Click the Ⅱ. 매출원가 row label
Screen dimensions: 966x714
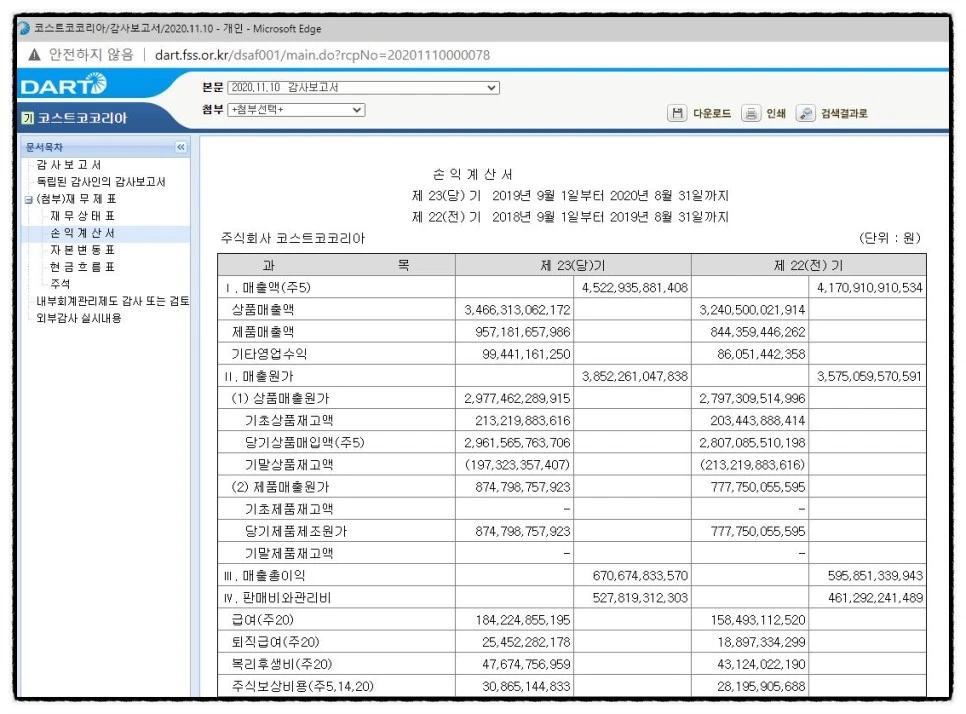click(x=259, y=376)
